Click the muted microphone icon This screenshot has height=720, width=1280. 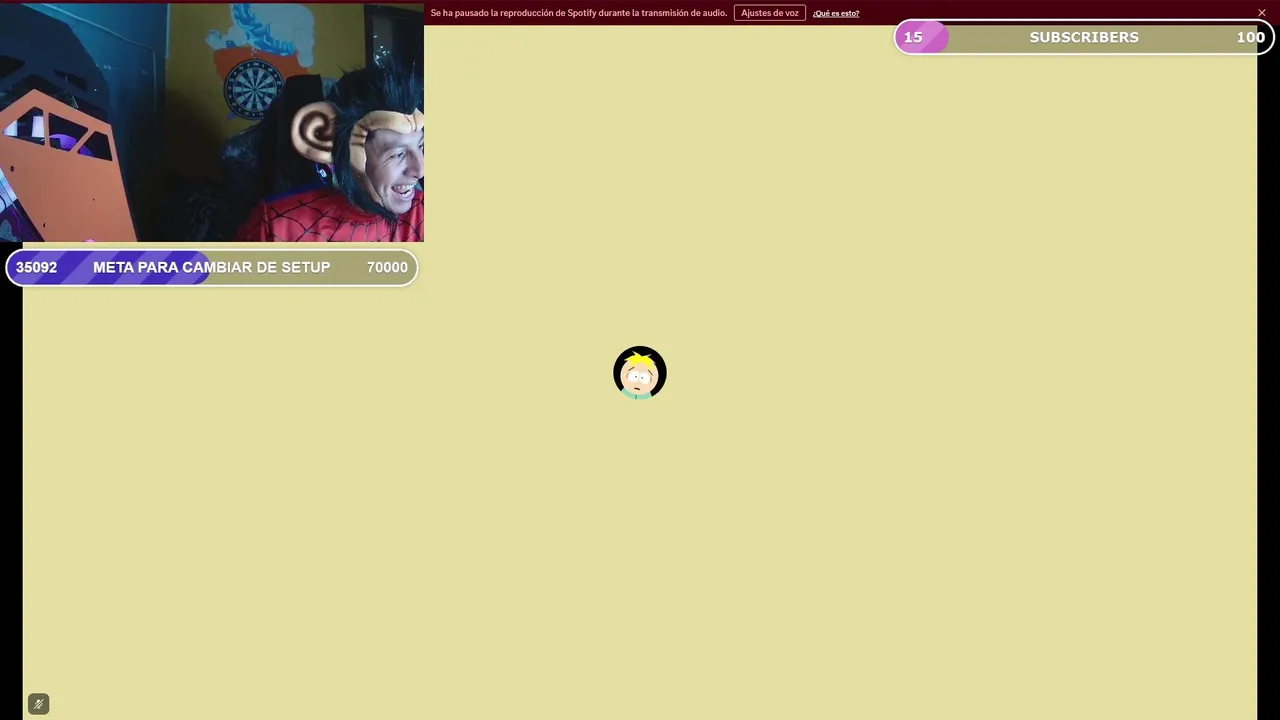38,704
